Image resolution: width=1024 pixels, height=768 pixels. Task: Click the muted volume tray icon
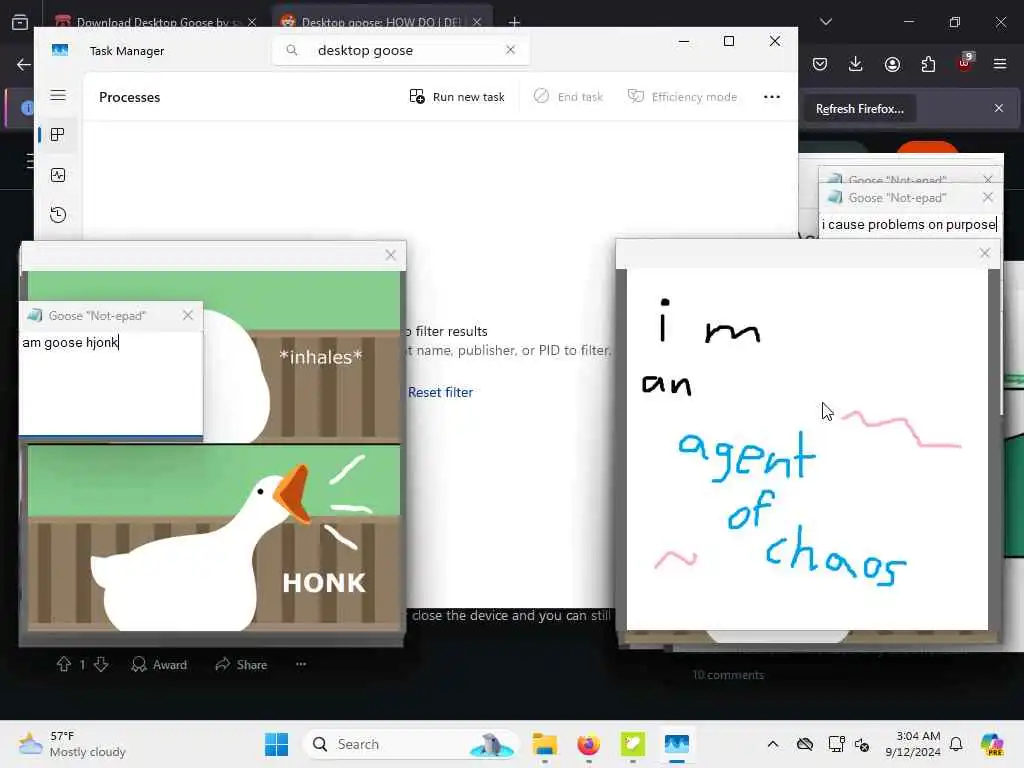862,744
